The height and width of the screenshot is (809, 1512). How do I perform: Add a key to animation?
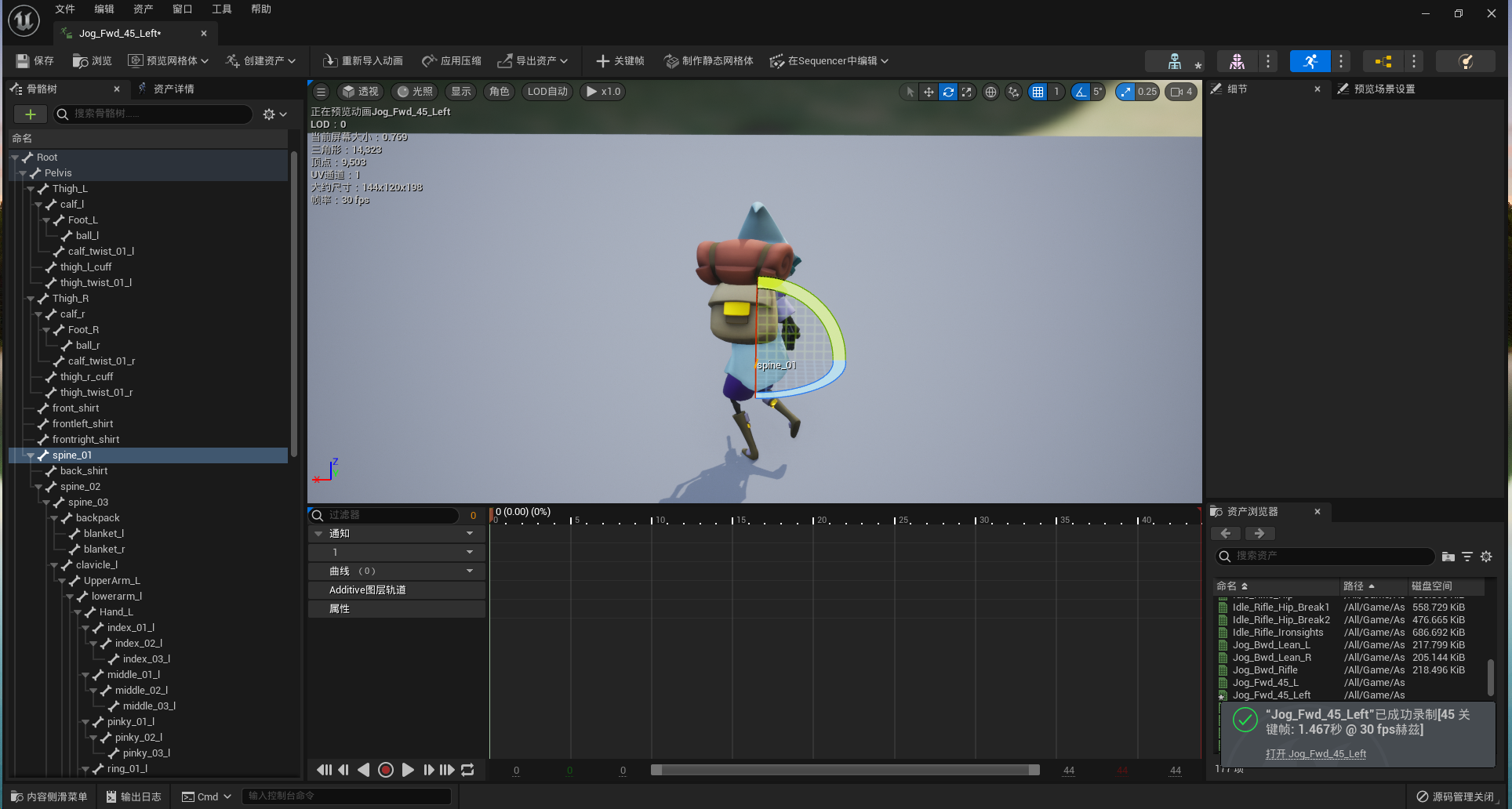pyautogui.click(x=620, y=60)
